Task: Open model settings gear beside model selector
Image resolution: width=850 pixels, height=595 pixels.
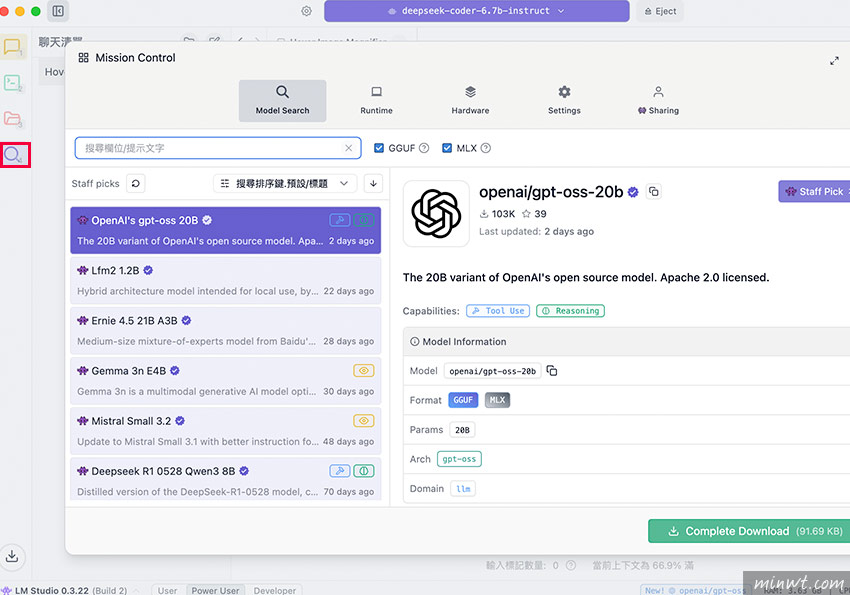Action: pyautogui.click(x=306, y=11)
